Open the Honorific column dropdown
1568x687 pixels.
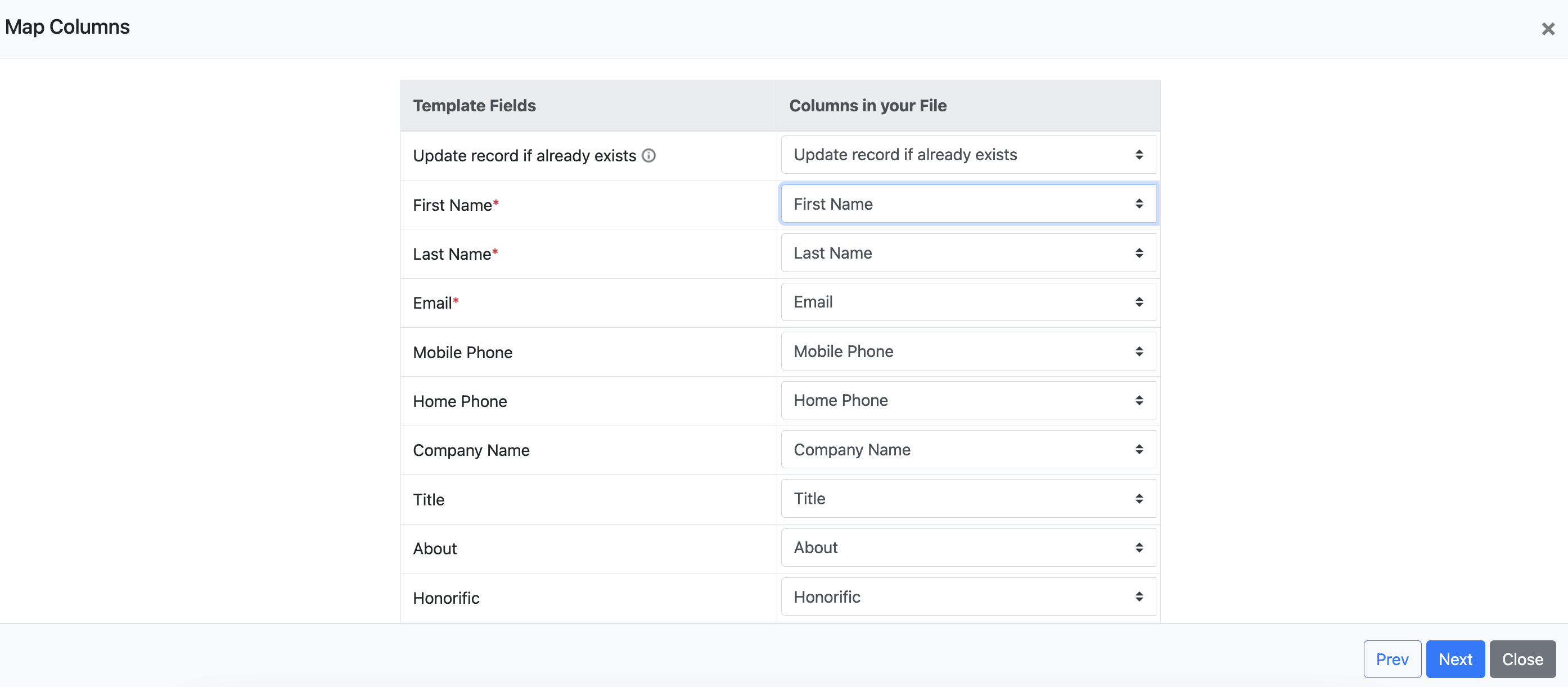(968, 597)
